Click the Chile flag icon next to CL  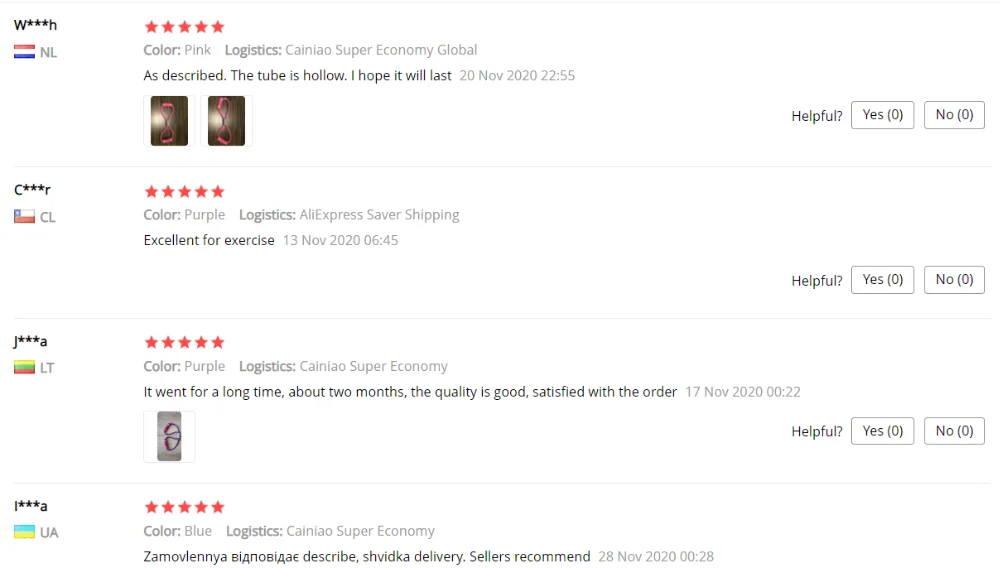pos(24,217)
